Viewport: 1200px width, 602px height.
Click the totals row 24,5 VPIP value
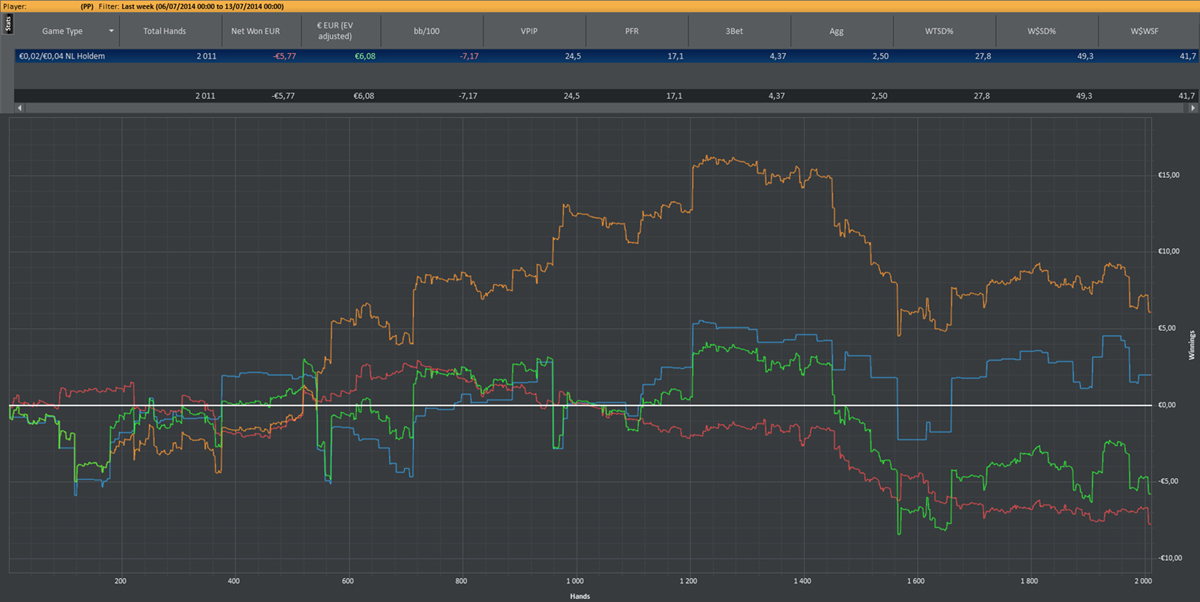pyautogui.click(x=571, y=96)
